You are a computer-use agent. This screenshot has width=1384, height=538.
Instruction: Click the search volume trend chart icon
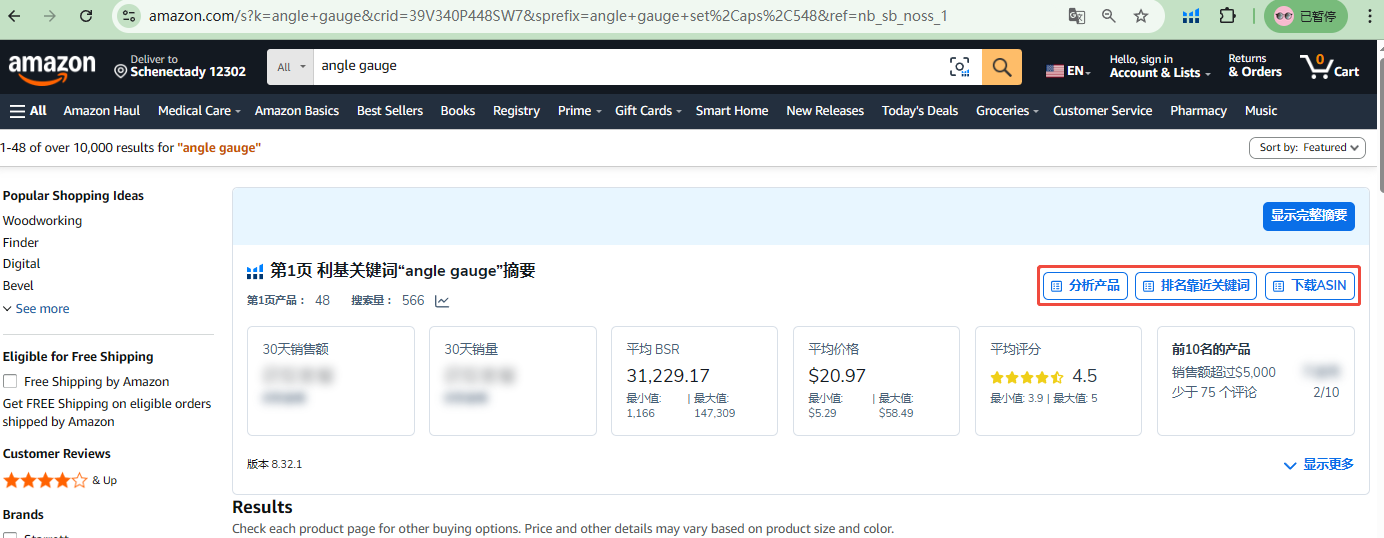[x=442, y=301]
